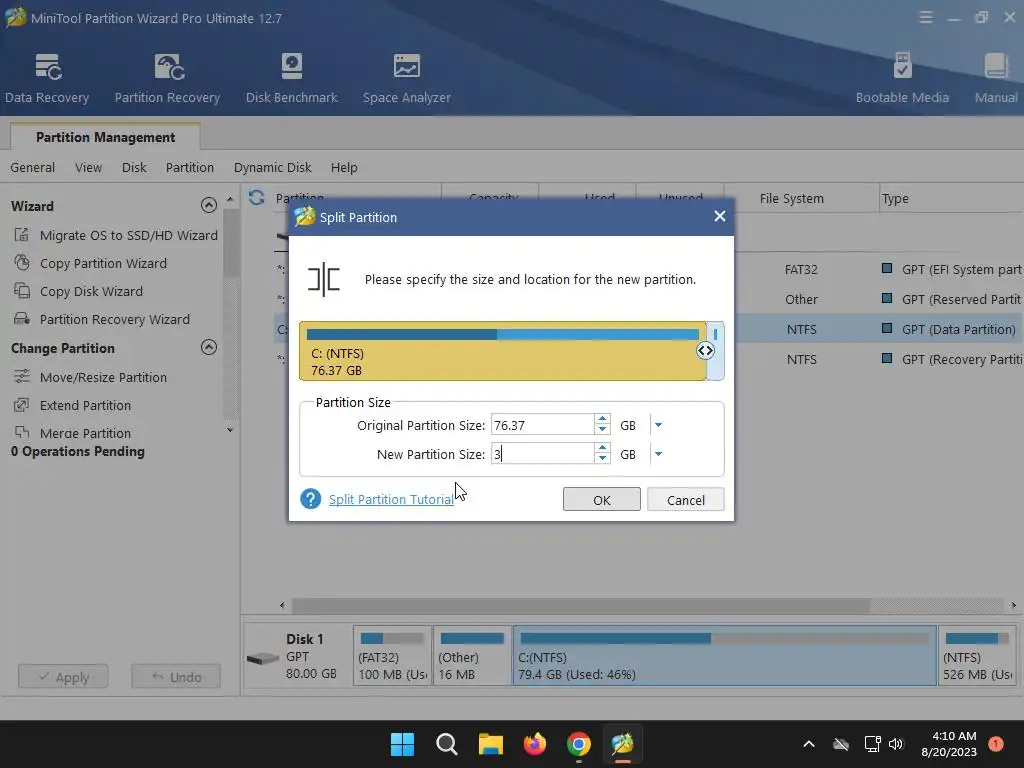The image size is (1024, 768).
Task: Open the View menu
Action: tap(88, 168)
